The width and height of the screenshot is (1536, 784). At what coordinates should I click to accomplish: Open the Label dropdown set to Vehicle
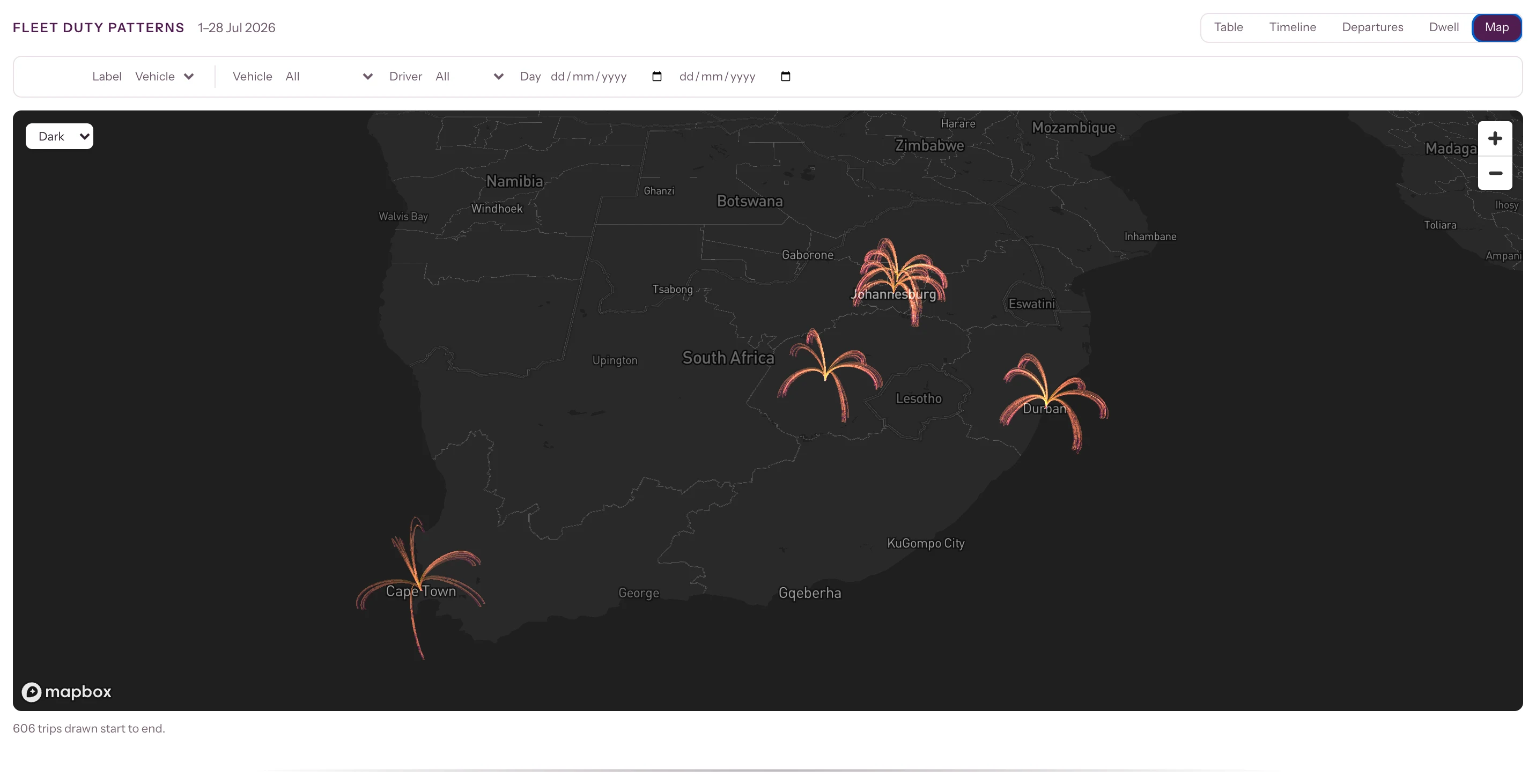tap(165, 76)
